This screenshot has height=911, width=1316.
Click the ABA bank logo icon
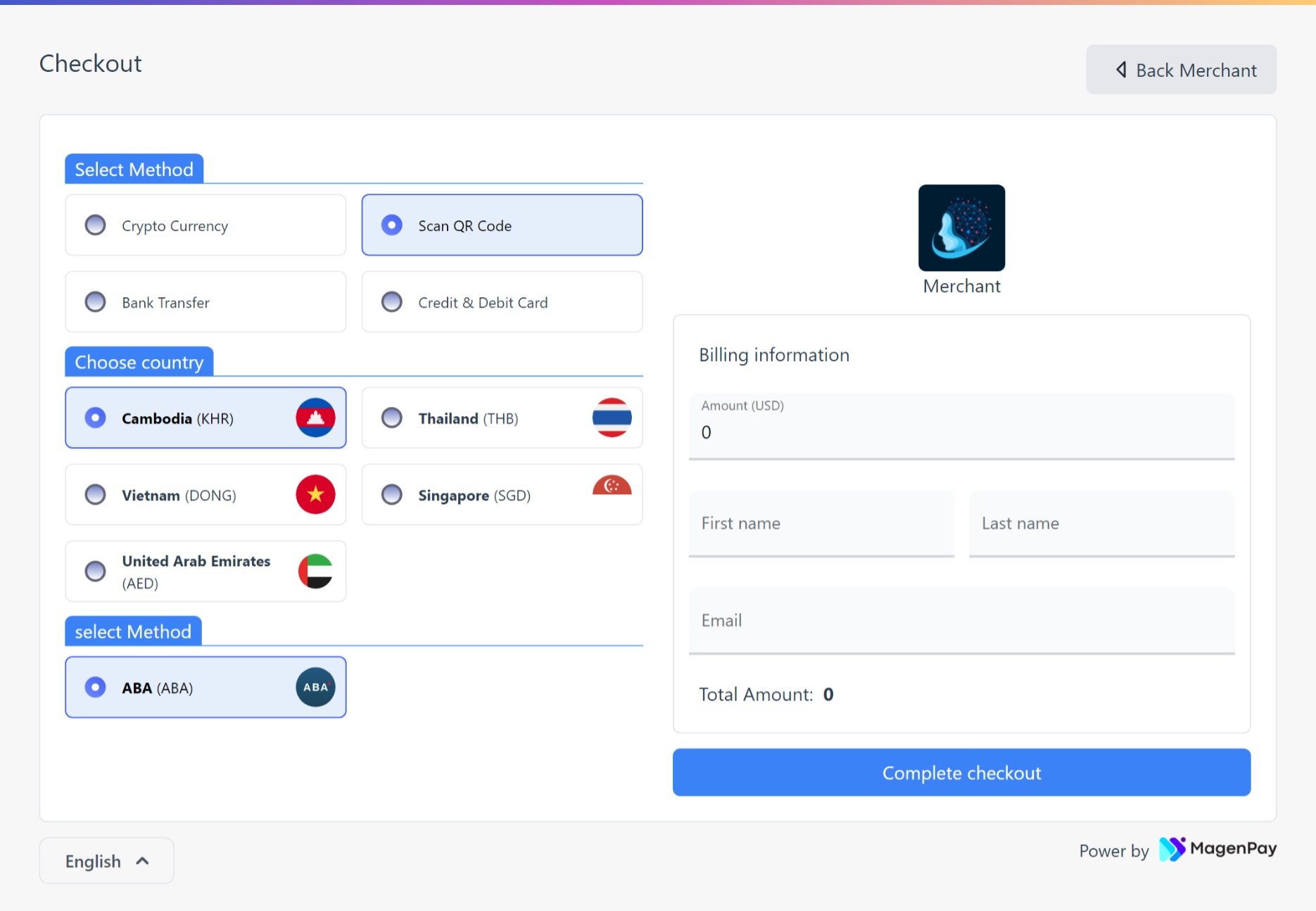coord(315,687)
